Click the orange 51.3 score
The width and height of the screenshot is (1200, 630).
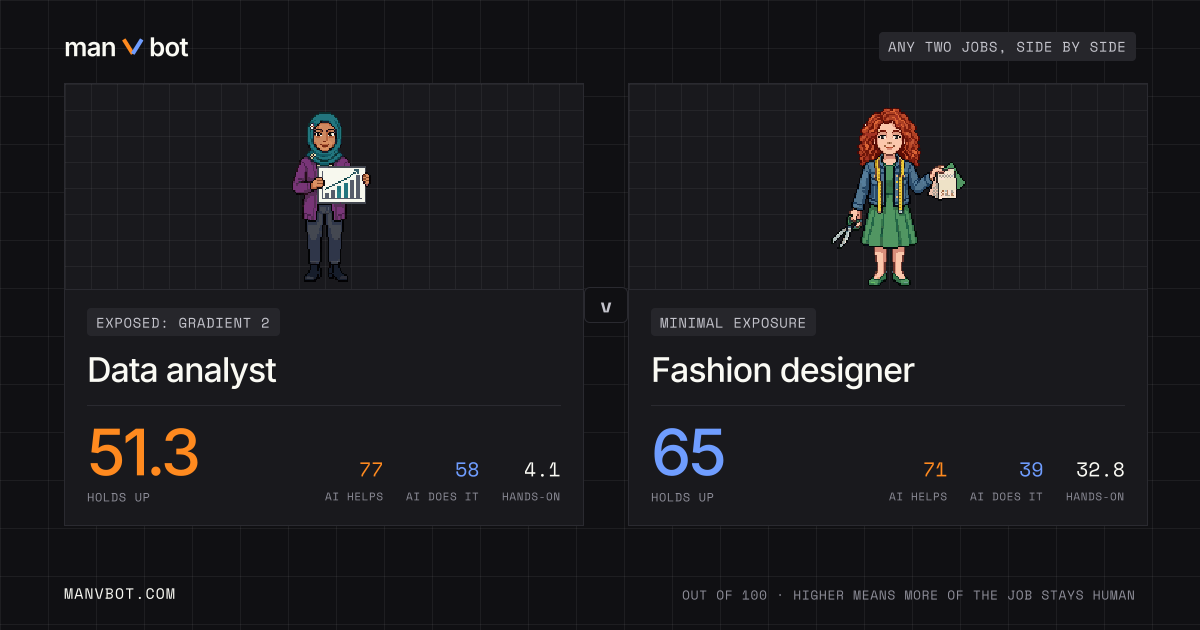pyautogui.click(x=143, y=453)
